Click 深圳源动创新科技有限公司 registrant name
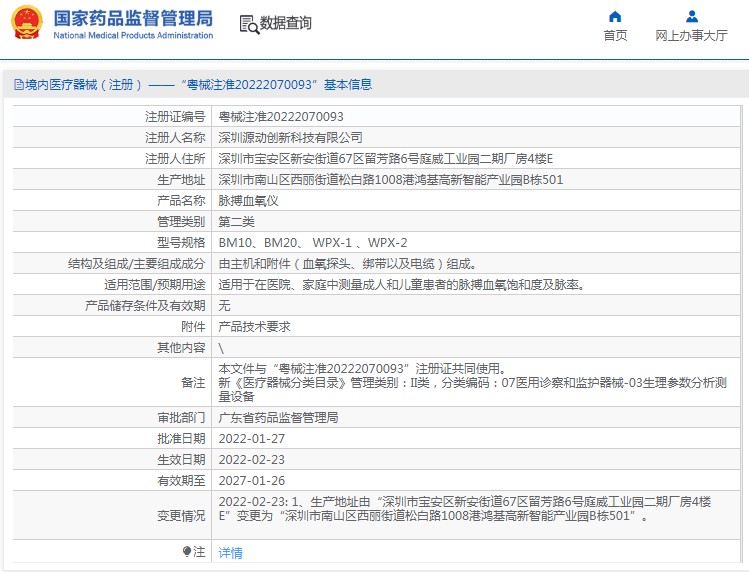Image resolution: width=749 pixels, height=572 pixels. click(290, 138)
